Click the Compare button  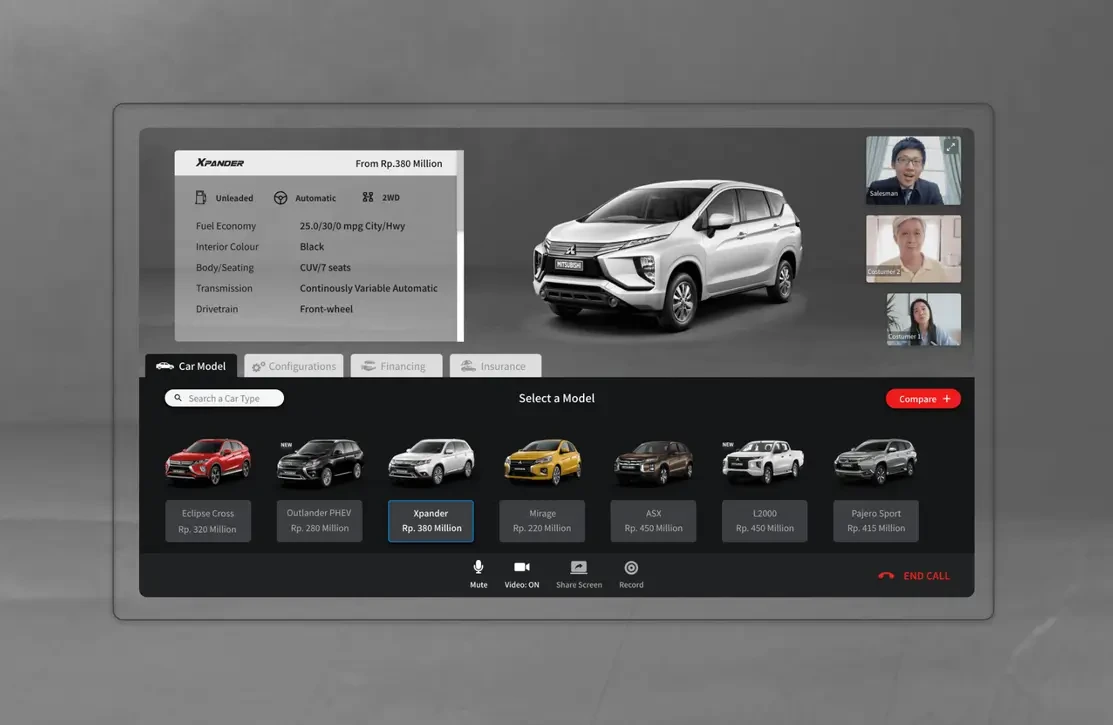click(x=923, y=399)
